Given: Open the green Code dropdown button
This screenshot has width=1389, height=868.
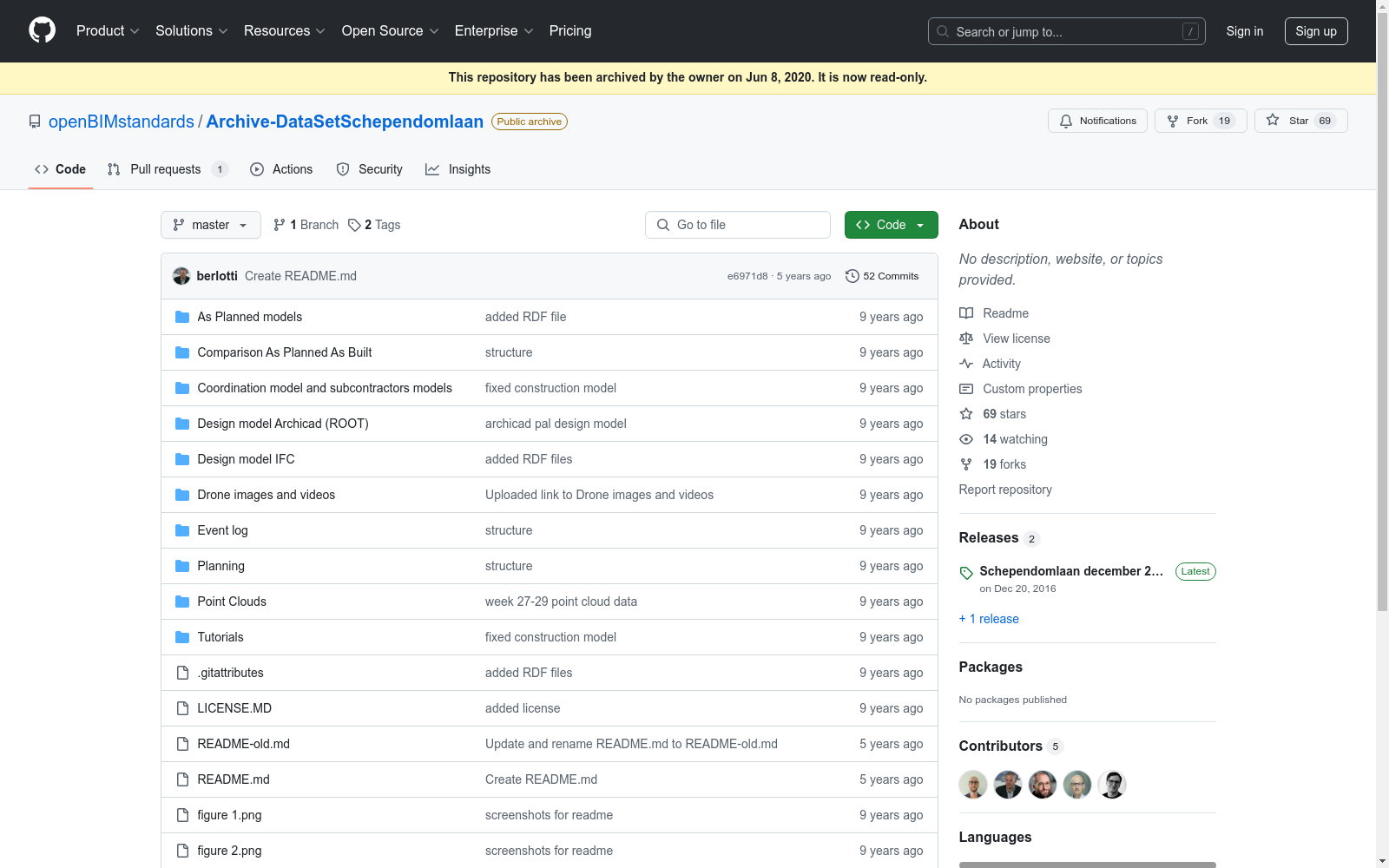Looking at the screenshot, I should pyautogui.click(x=891, y=225).
